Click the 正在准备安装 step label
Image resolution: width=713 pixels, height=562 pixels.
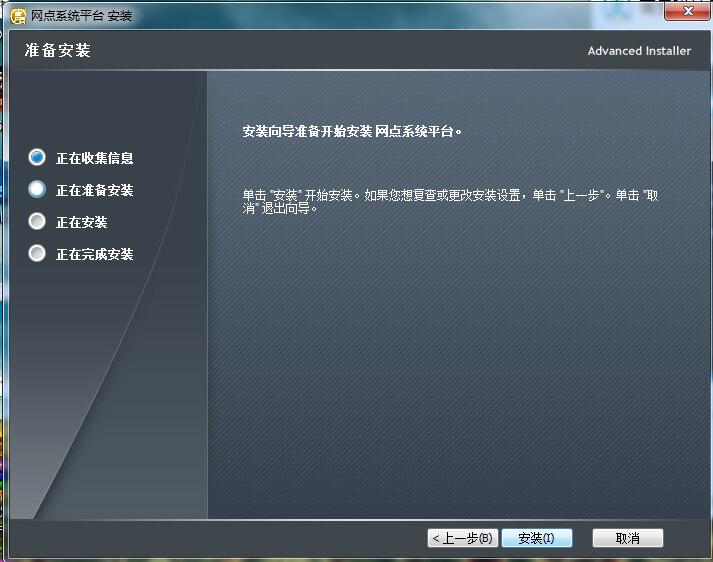click(x=94, y=190)
